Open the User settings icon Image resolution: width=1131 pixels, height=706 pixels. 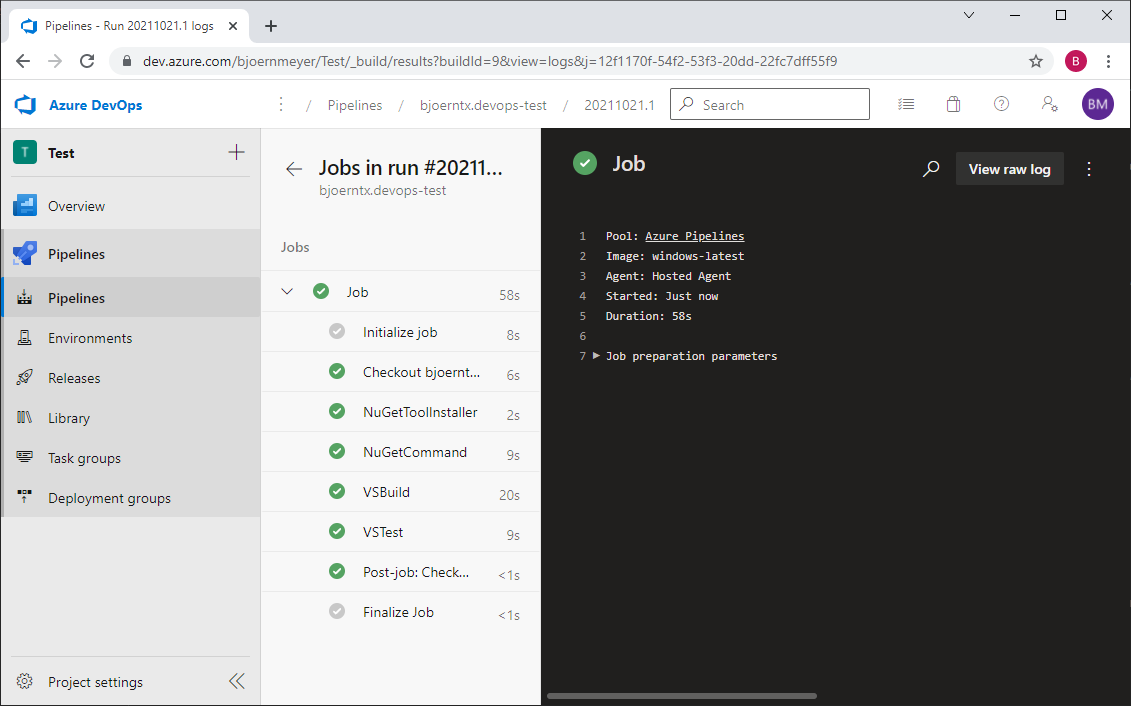point(1049,104)
